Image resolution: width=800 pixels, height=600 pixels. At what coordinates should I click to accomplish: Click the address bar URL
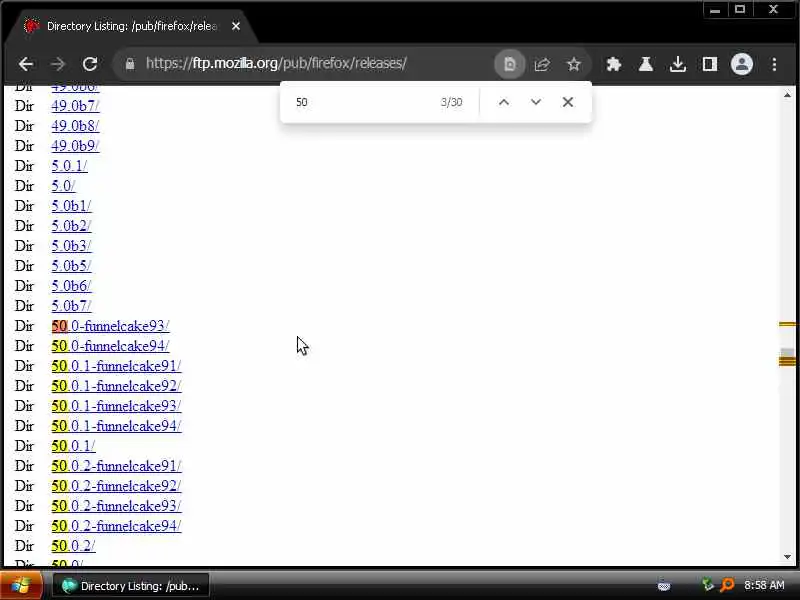point(276,63)
